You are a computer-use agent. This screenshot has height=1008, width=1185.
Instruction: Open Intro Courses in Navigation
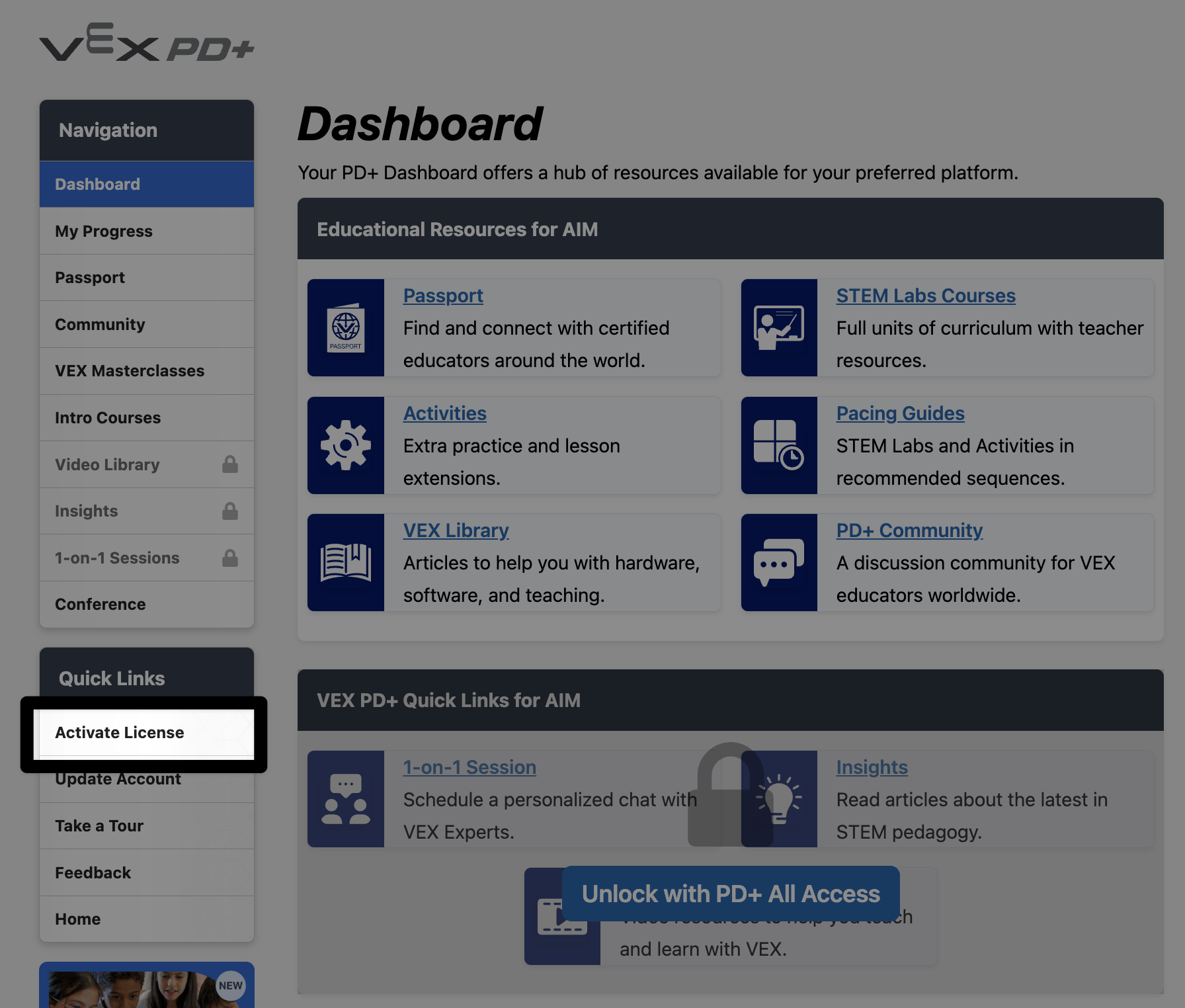coord(147,418)
